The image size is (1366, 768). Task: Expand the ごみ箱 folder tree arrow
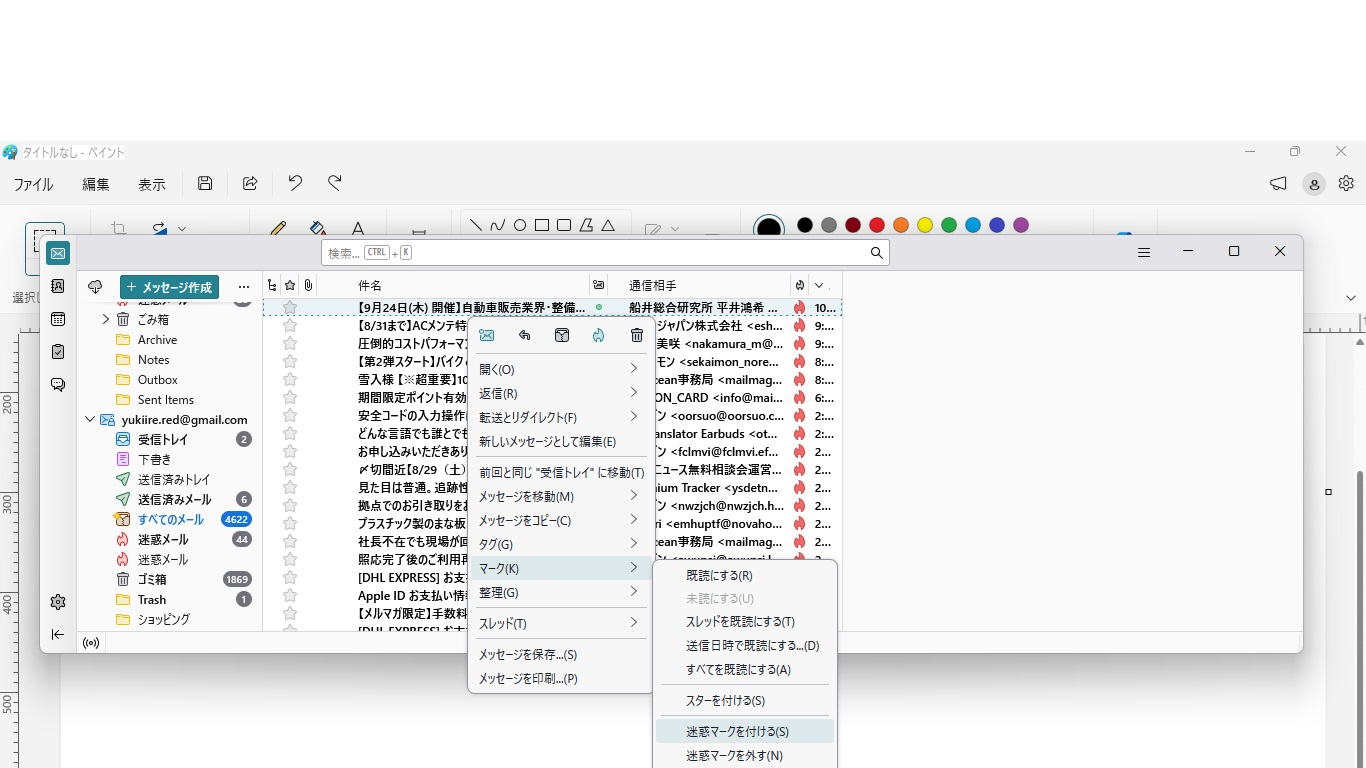tap(106, 320)
